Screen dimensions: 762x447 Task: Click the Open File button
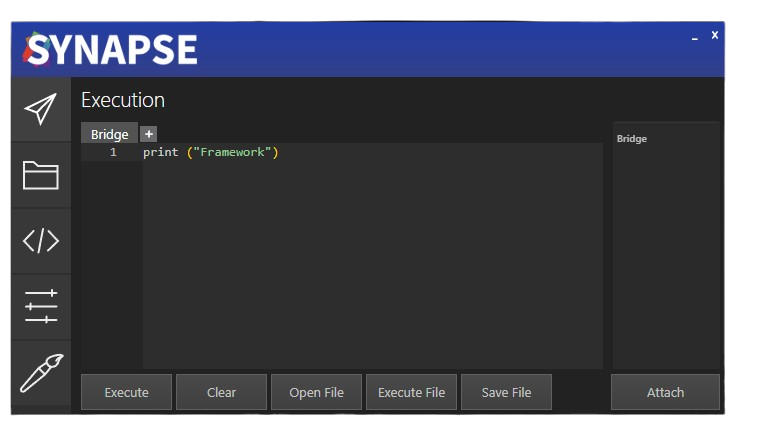point(316,392)
